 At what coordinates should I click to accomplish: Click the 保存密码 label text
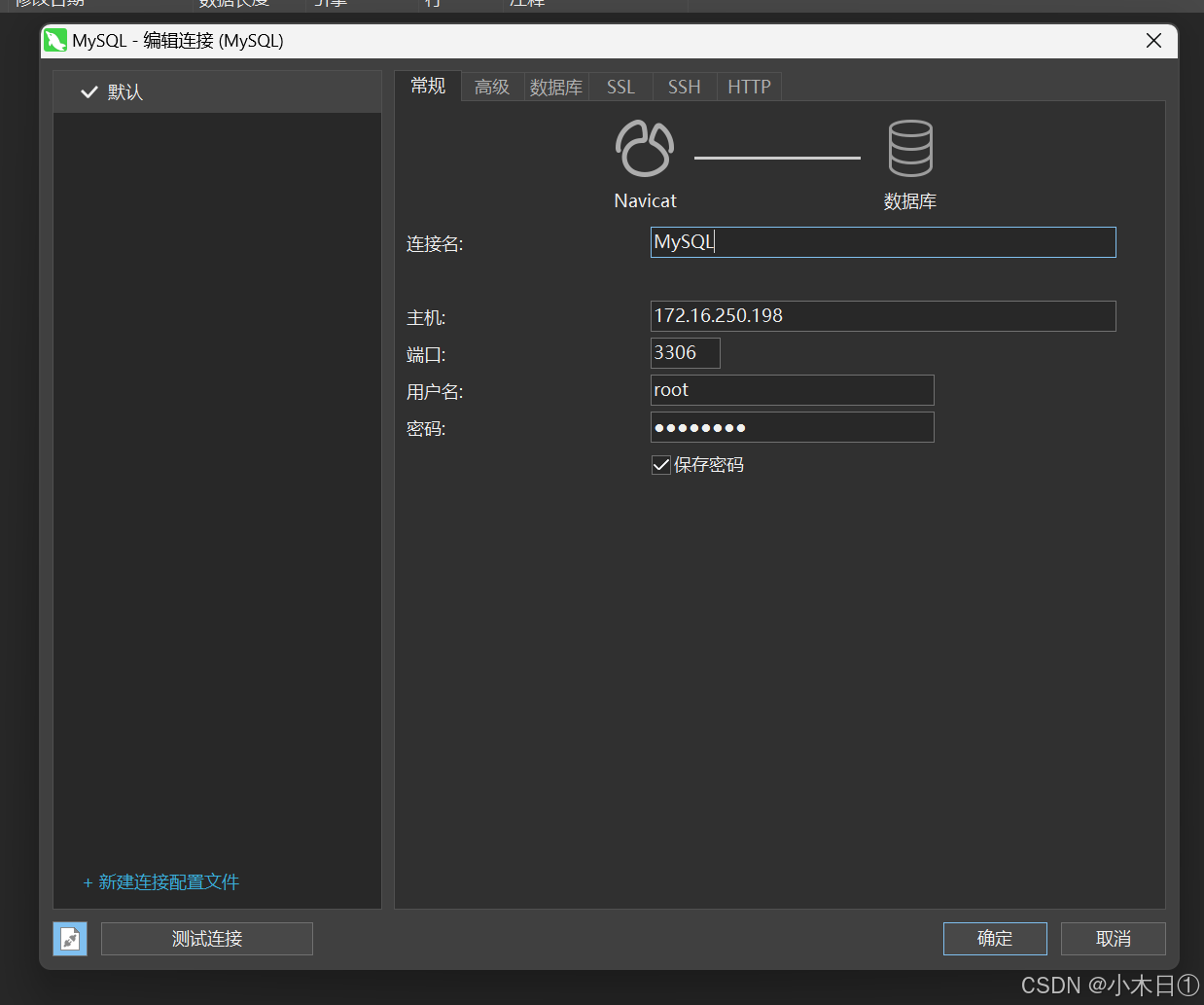(x=709, y=465)
